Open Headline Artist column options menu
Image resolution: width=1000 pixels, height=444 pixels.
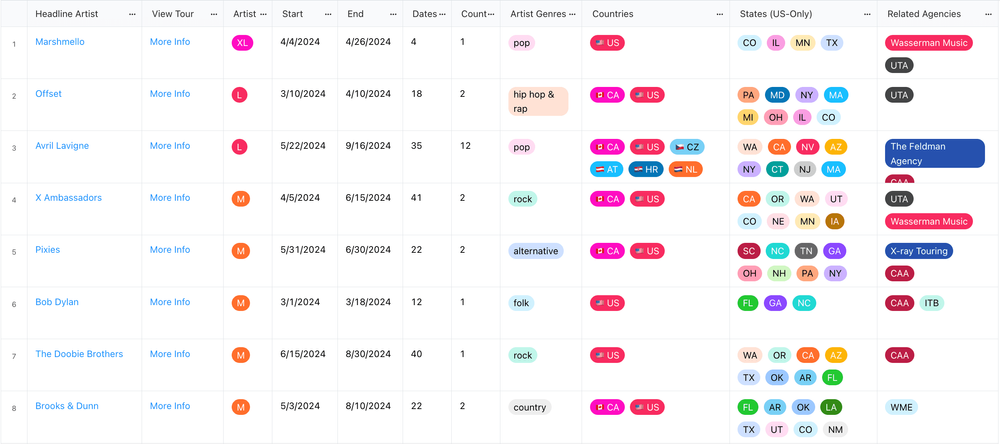coord(132,14)
